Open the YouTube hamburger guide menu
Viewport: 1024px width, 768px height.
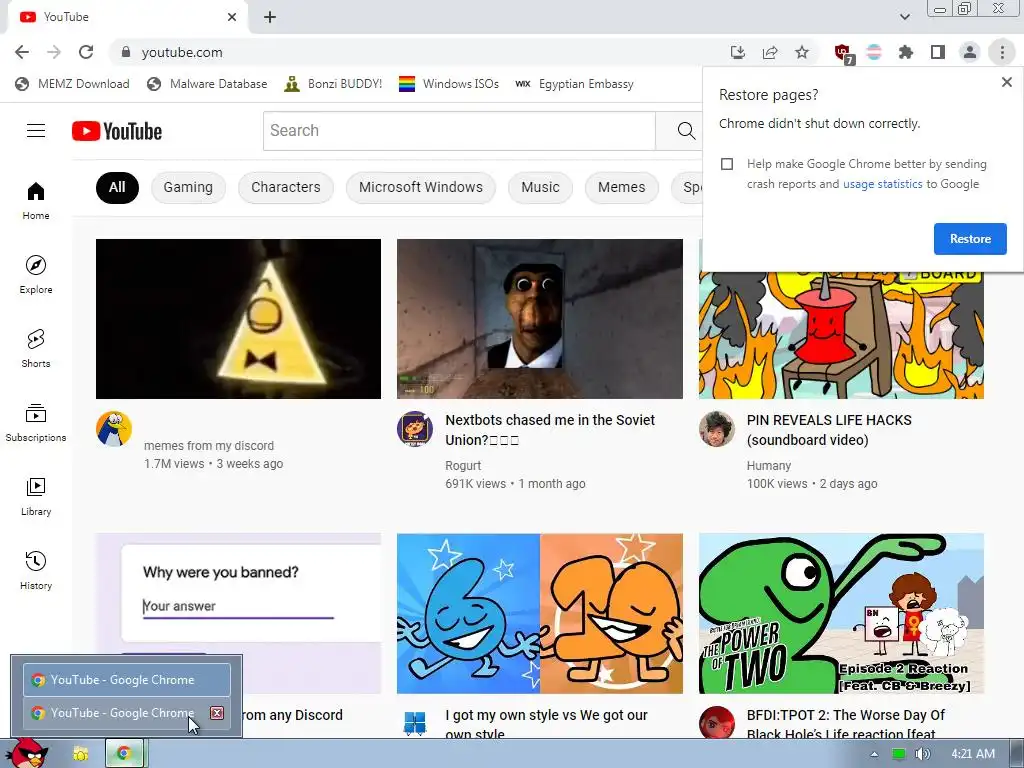(36, 131)
